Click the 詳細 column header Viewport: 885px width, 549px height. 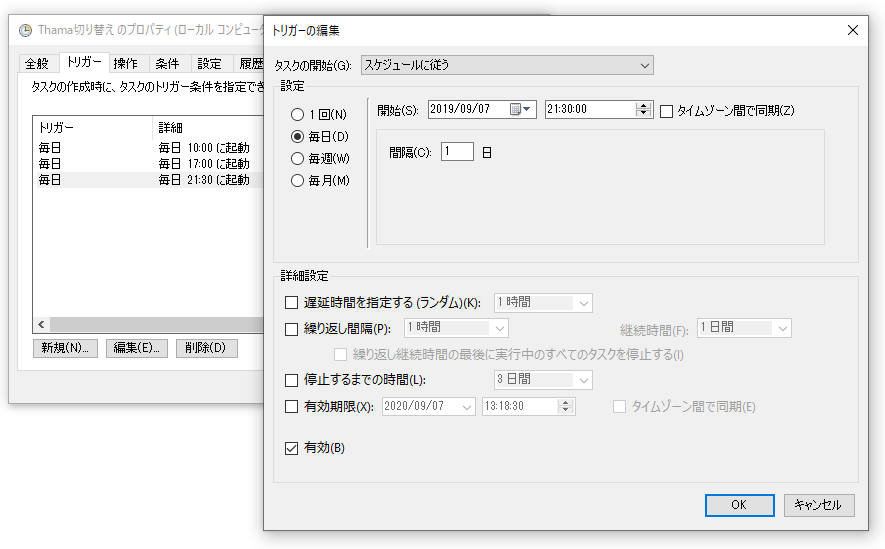[x=208, y=128]
